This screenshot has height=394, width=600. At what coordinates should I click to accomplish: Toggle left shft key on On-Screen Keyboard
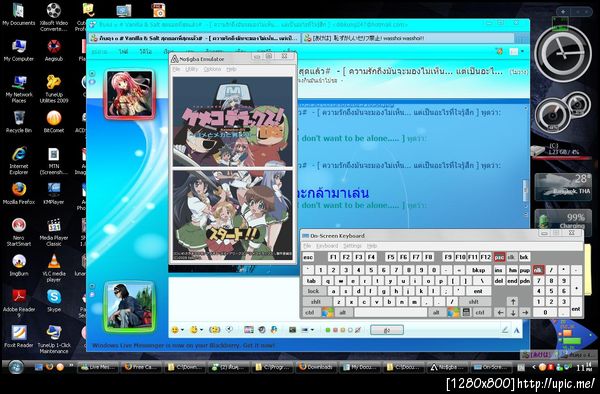tap(316, 302)
